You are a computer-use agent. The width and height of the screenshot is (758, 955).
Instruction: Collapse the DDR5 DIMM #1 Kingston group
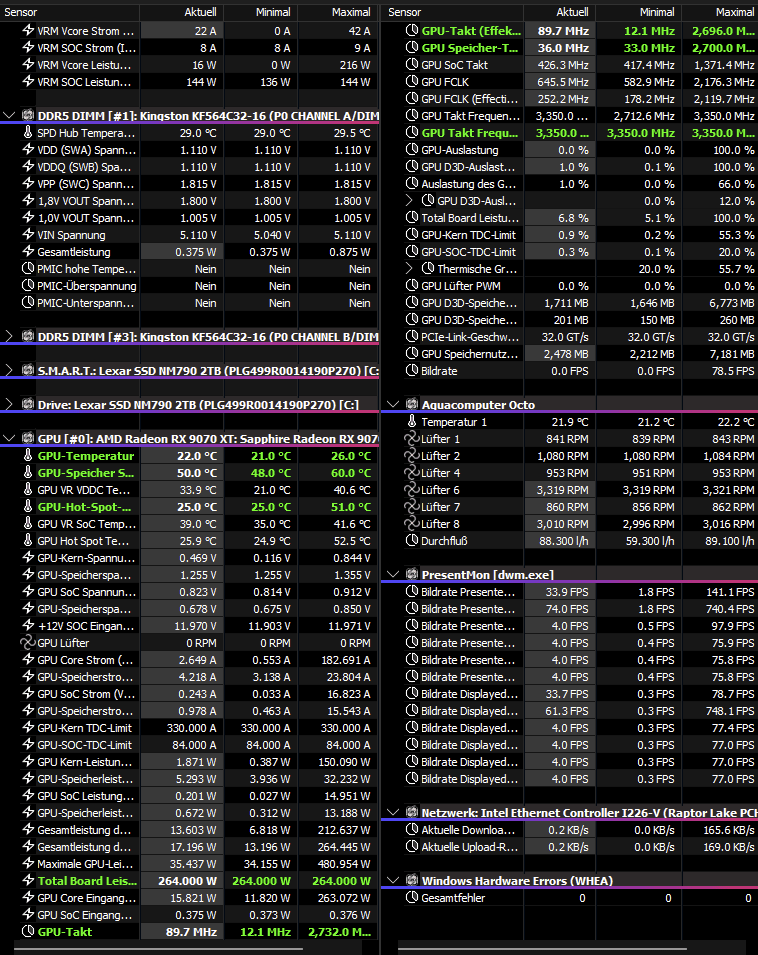[9, 116]
